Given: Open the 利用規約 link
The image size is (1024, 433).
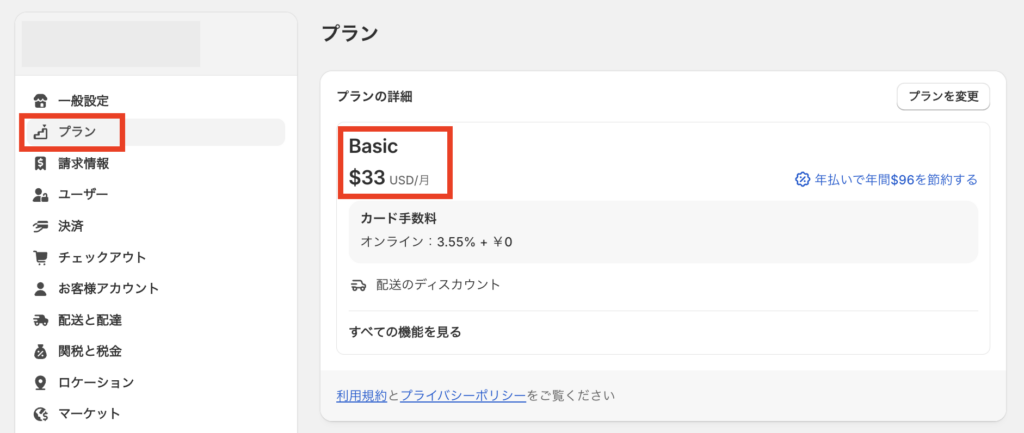Looking at the screenshot, I should 362,396.
